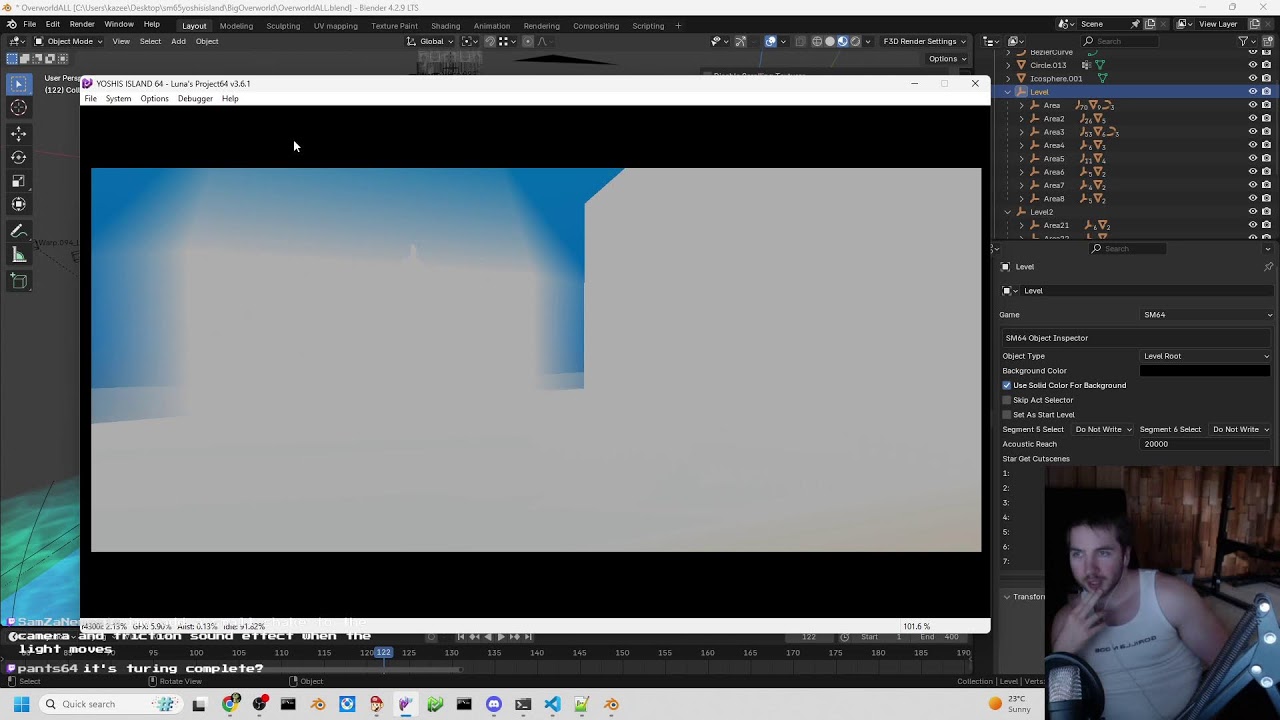This screenshot has width=1280, height=720.
Task: Pin the Level properties panel
Action: point(1268,267)
